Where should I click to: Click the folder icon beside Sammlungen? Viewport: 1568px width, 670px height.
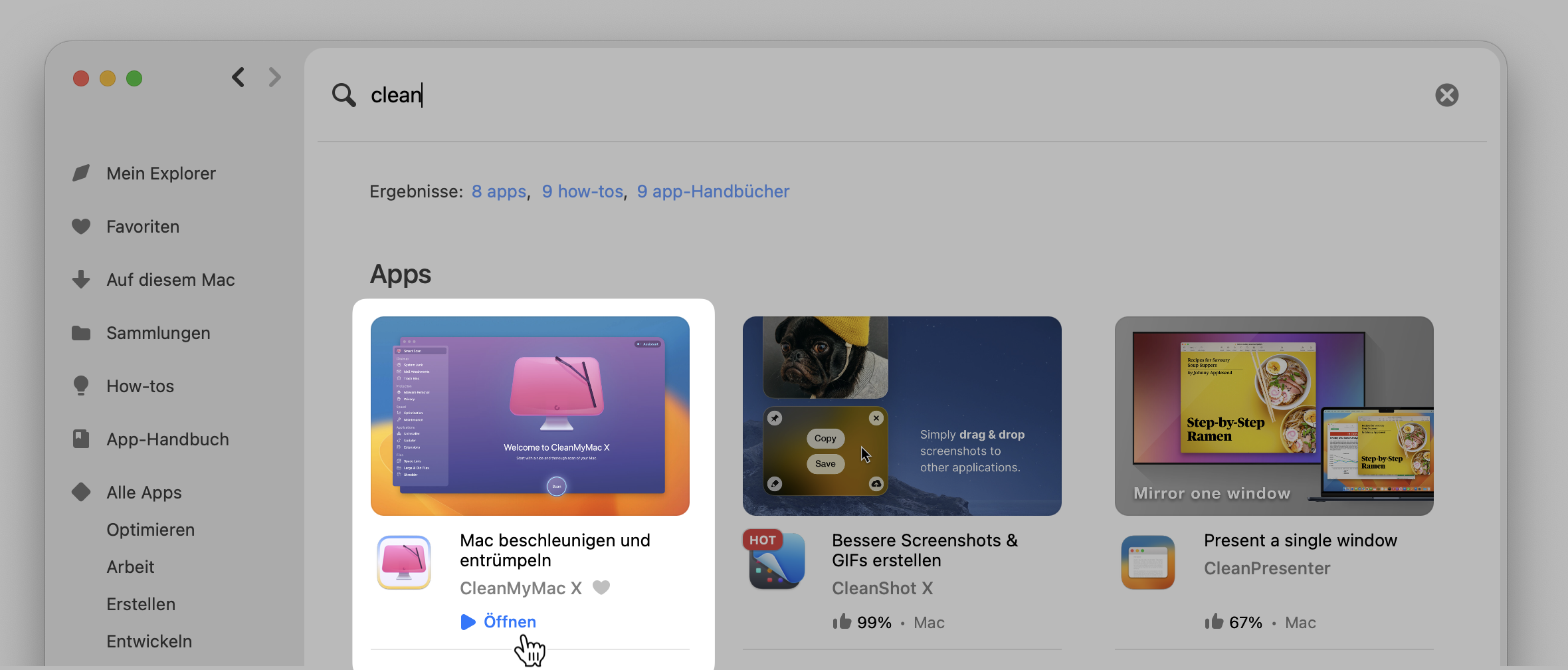(81, 333)
